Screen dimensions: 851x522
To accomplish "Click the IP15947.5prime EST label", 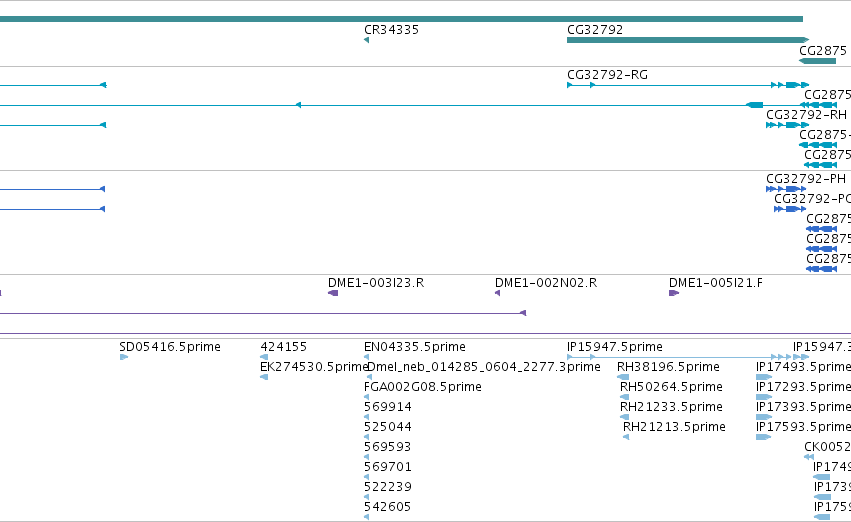I will pos(615,347).
